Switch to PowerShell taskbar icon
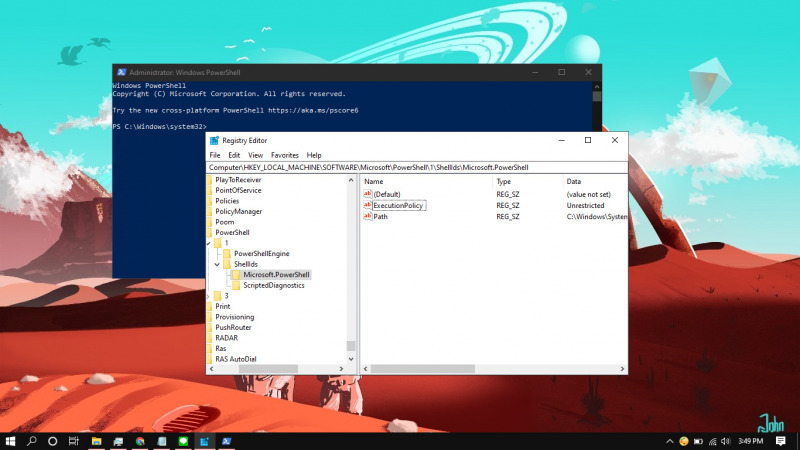Image resolution: width=800 pixels, height=450 pixels. [227, 441]
